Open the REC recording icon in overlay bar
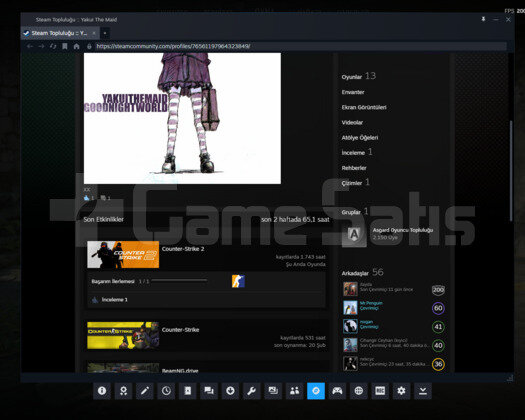 [x=380, y=391]
